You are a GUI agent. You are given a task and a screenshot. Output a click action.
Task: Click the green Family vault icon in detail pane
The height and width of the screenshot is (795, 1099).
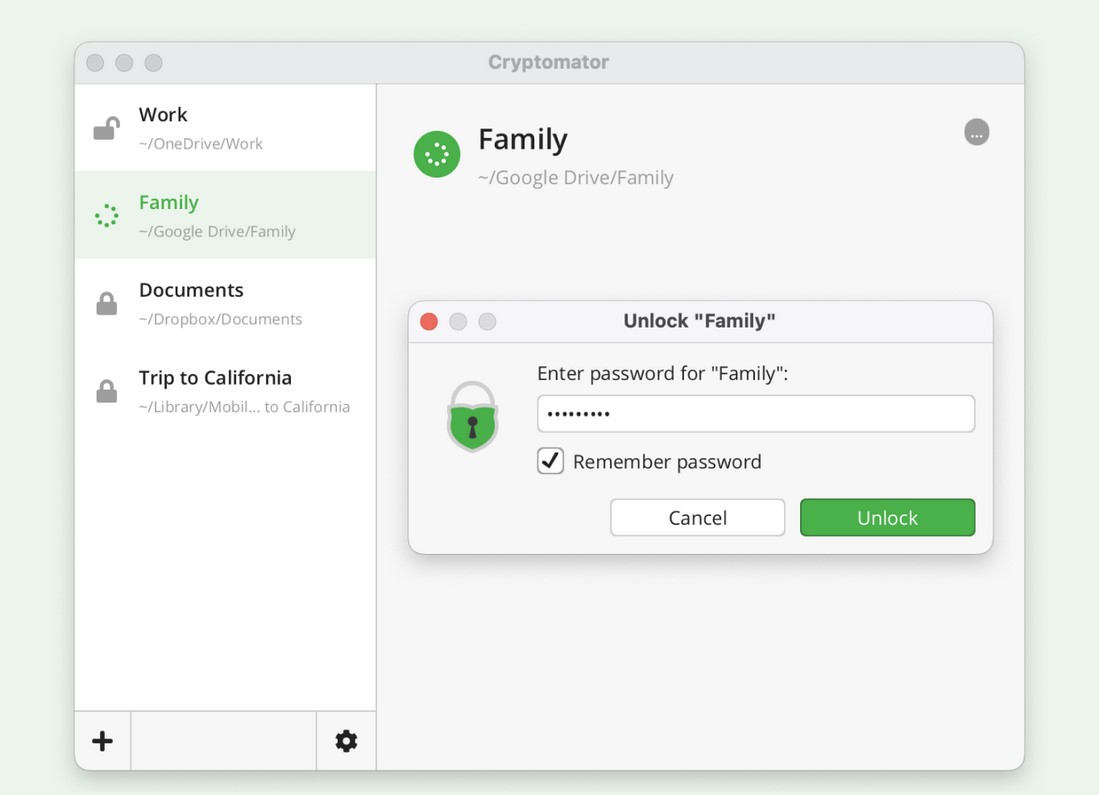(x=436, y=154)
